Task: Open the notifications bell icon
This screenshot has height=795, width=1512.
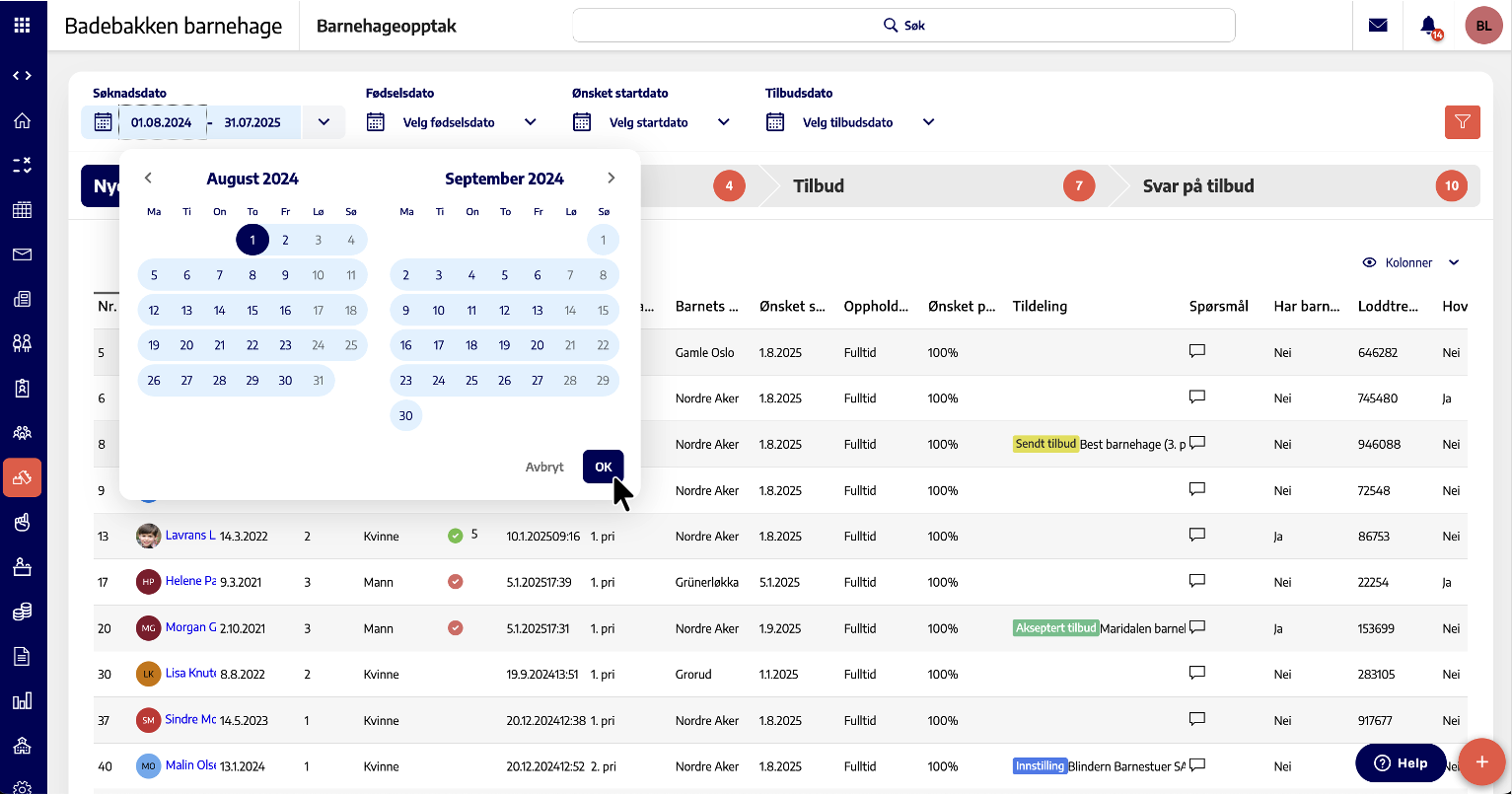Action: (x=1428, y=26)
